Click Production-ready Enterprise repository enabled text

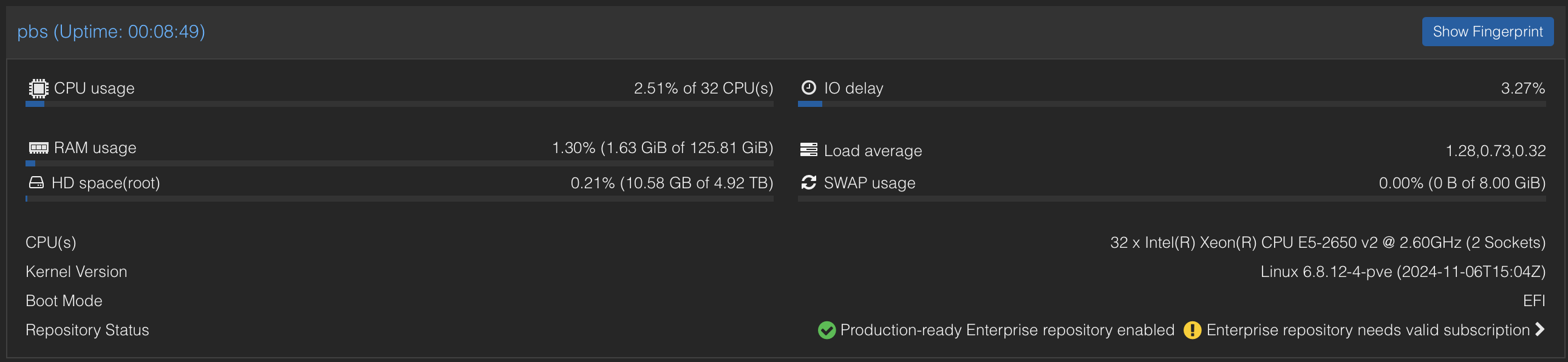pyautogui.click(x=1007, y=330)
